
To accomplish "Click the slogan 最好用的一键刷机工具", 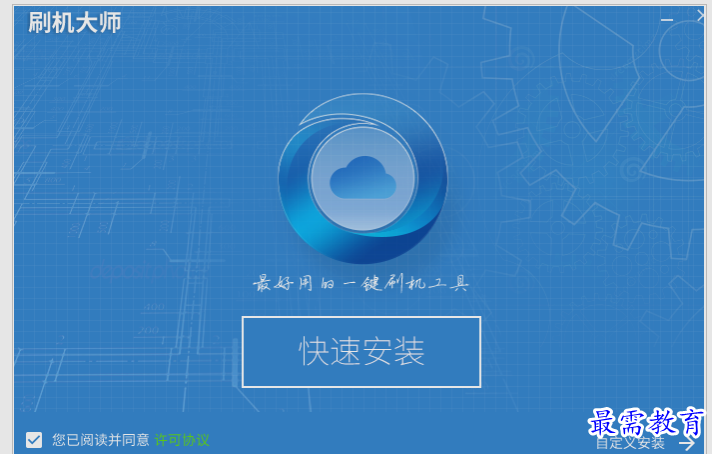I will point(361,282).
